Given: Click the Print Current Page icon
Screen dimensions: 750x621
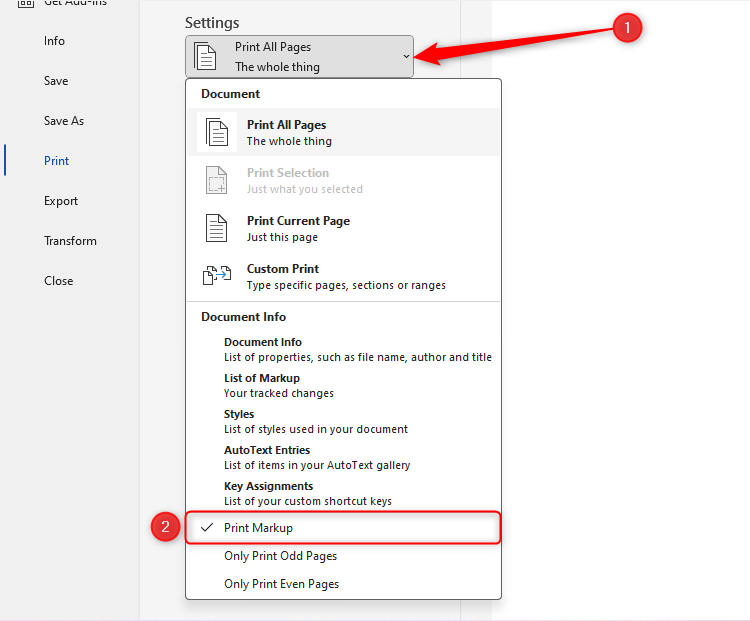Looking at the screenshot, I should tap(217, 228).
